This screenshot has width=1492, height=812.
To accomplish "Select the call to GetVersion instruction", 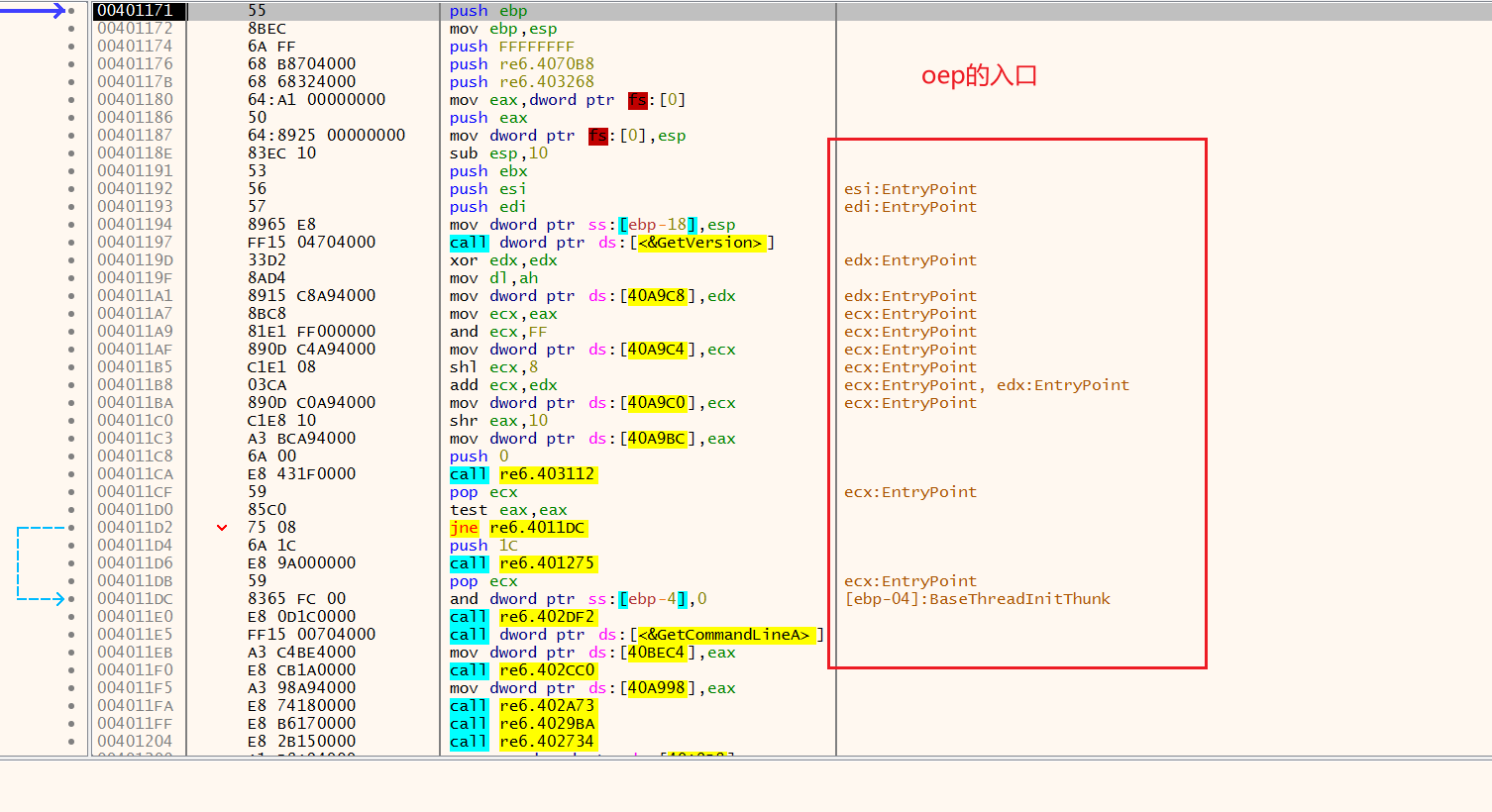I will (611, 243).
